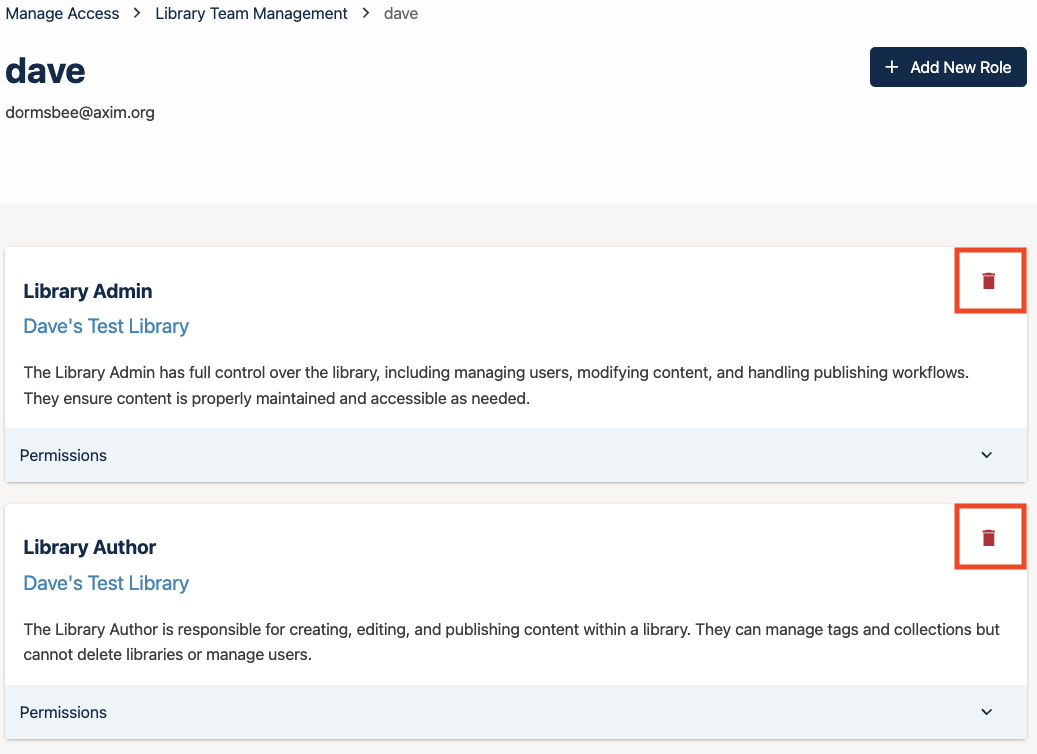Image resolution: width=1037 pixels, height=754 pixels.
Task: Click breadcrumb arrow before dave
Action: 366,14
